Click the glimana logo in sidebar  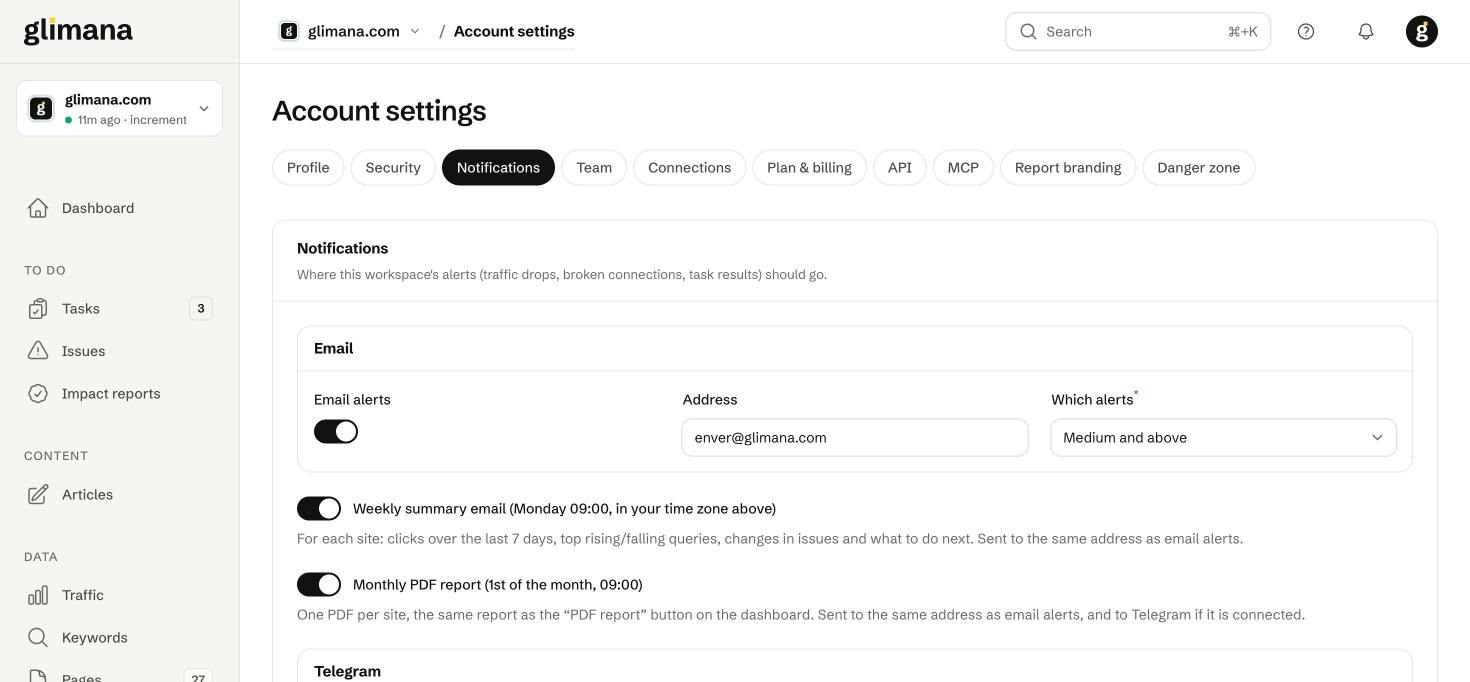[78, 31]
